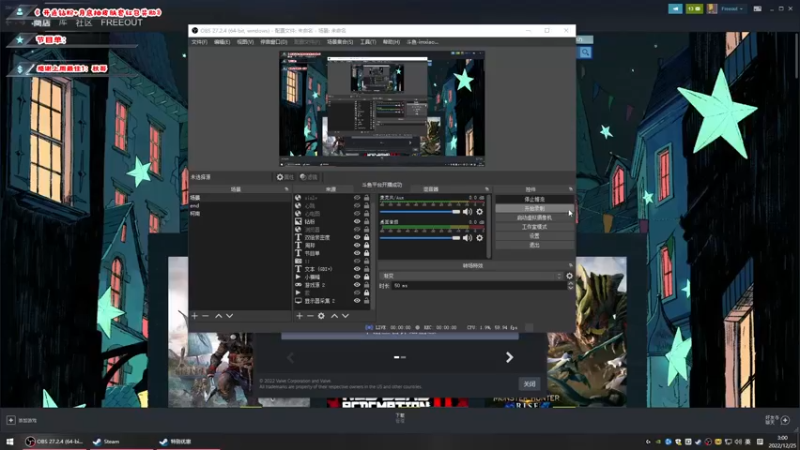Click the Steam search magnifier icon
This screenshot has width=800, height=450.
pyautogui.click(x=585, y=52)
